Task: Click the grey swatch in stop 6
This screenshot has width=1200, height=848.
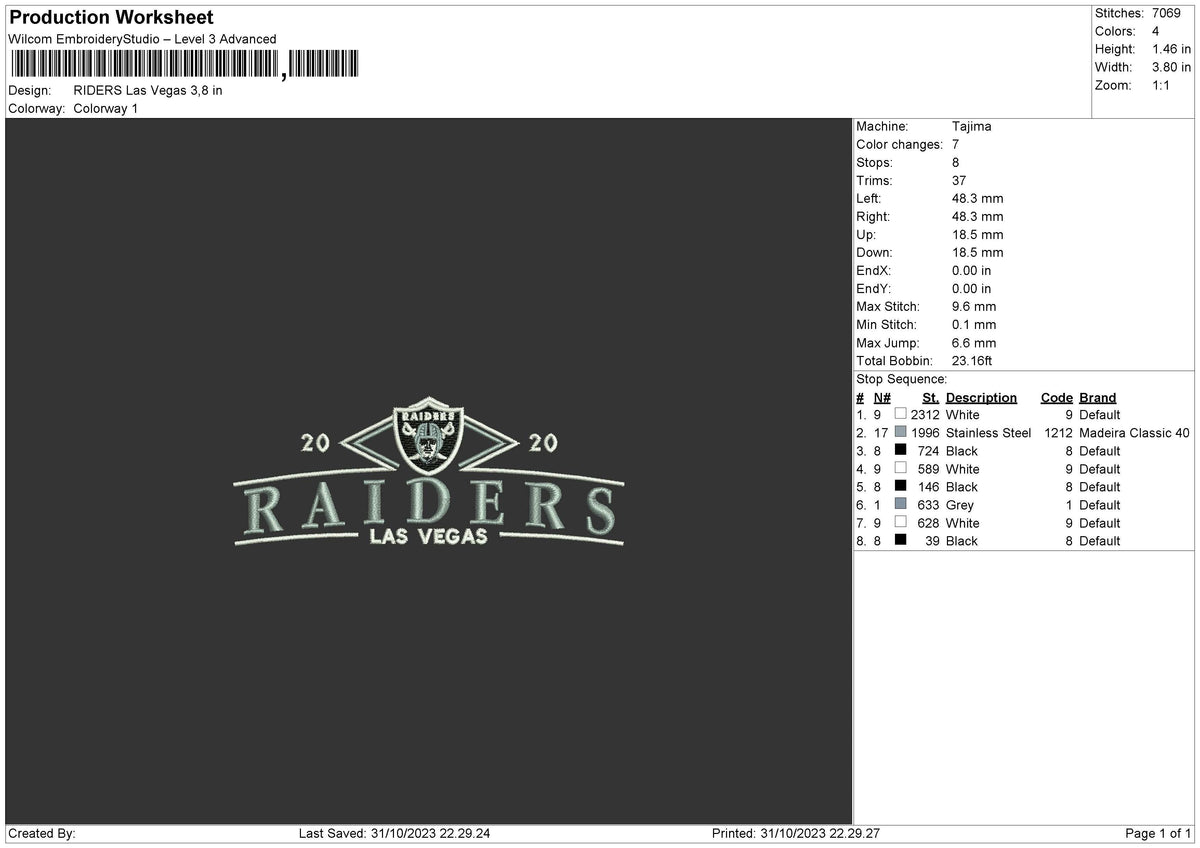Action: (901, 504)
